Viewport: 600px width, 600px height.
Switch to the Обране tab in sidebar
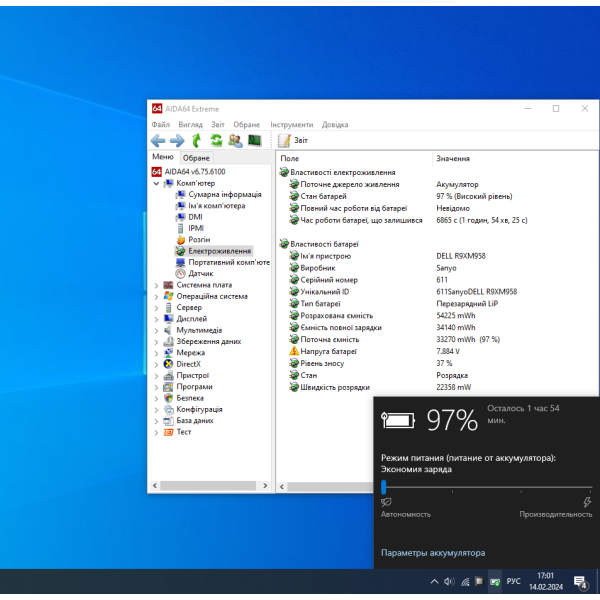196,158
